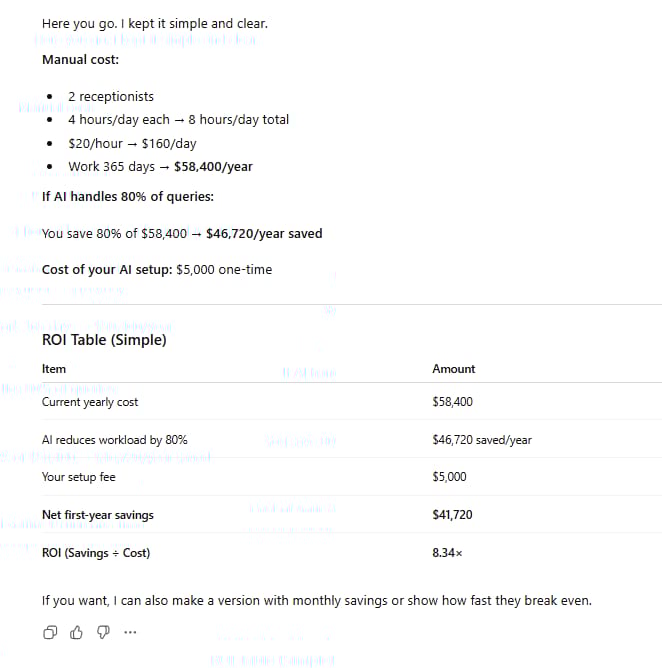Open the more options ellipsis menu
The height and width of the screenshot is (668, 662).
pyautogui.click(x=130, y=632)
